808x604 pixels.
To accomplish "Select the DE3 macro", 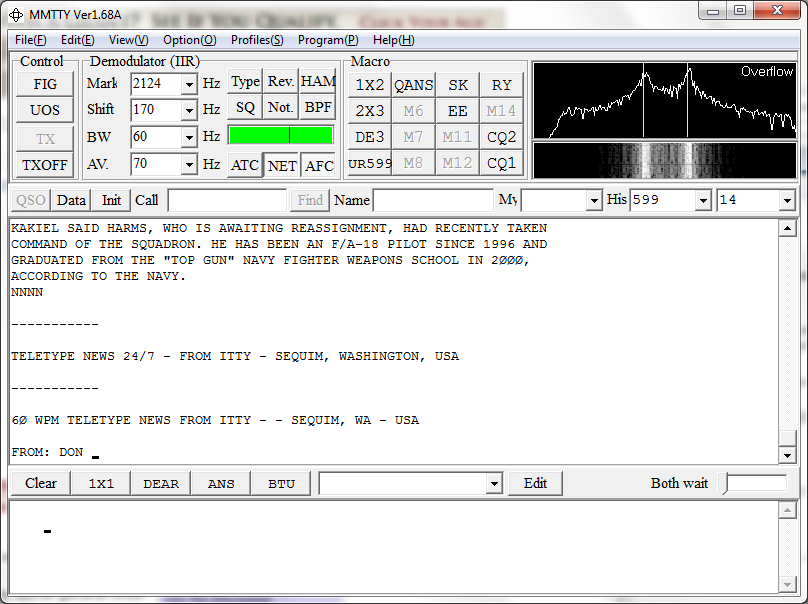I will click(x=369, y=137).
